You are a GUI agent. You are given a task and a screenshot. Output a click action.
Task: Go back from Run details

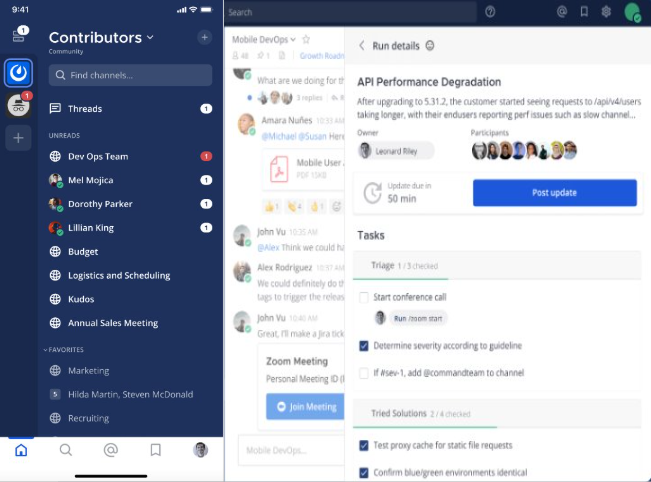pos(362,46)
